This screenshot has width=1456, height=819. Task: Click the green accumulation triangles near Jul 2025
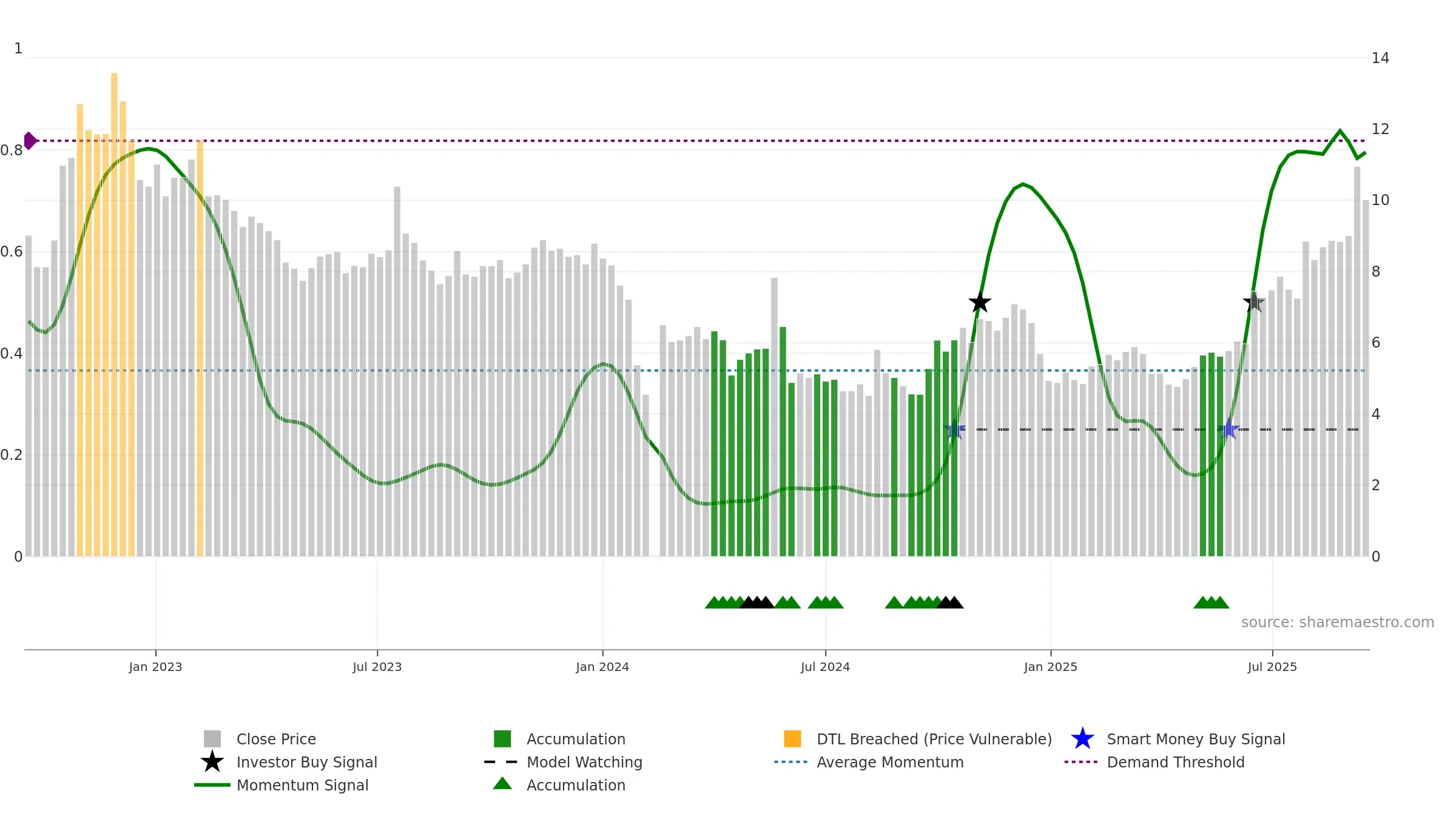(x=1211, y=602)
